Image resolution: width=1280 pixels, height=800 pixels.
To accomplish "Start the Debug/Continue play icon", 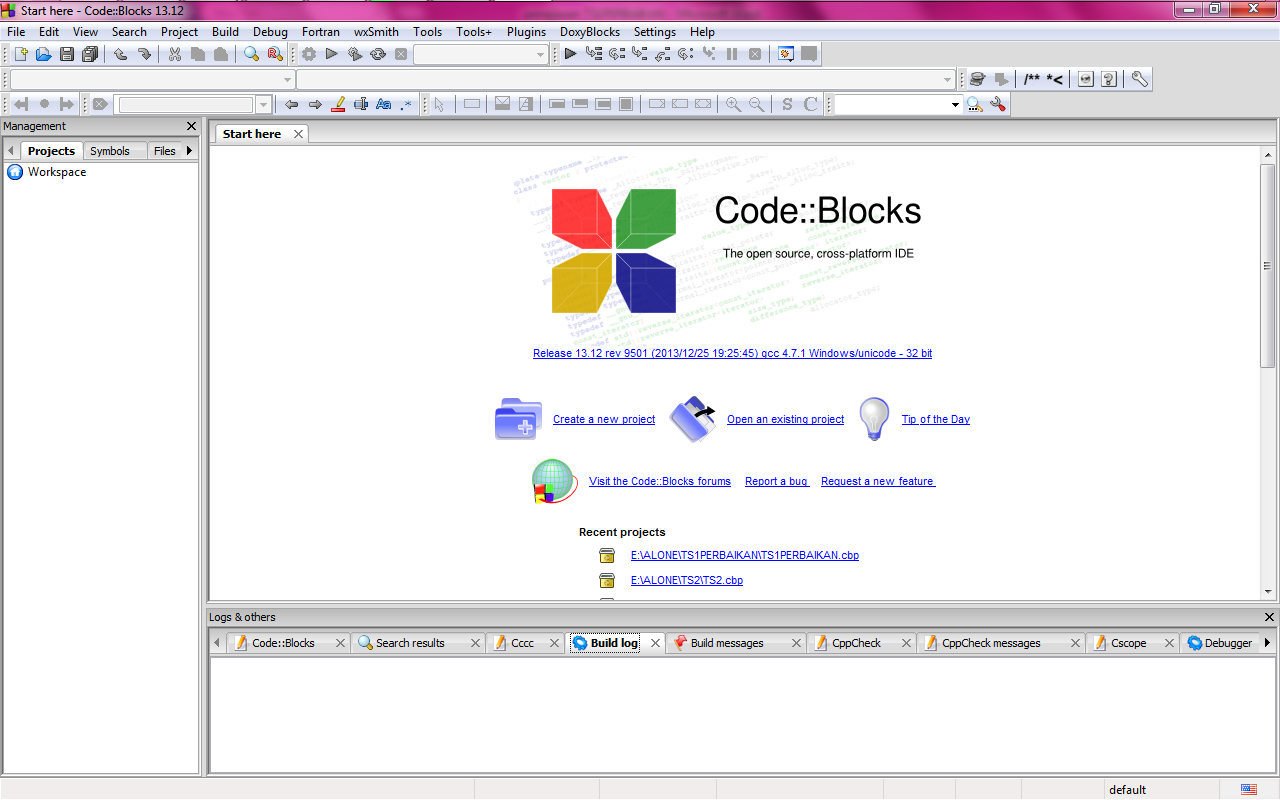I will point(570,54).
